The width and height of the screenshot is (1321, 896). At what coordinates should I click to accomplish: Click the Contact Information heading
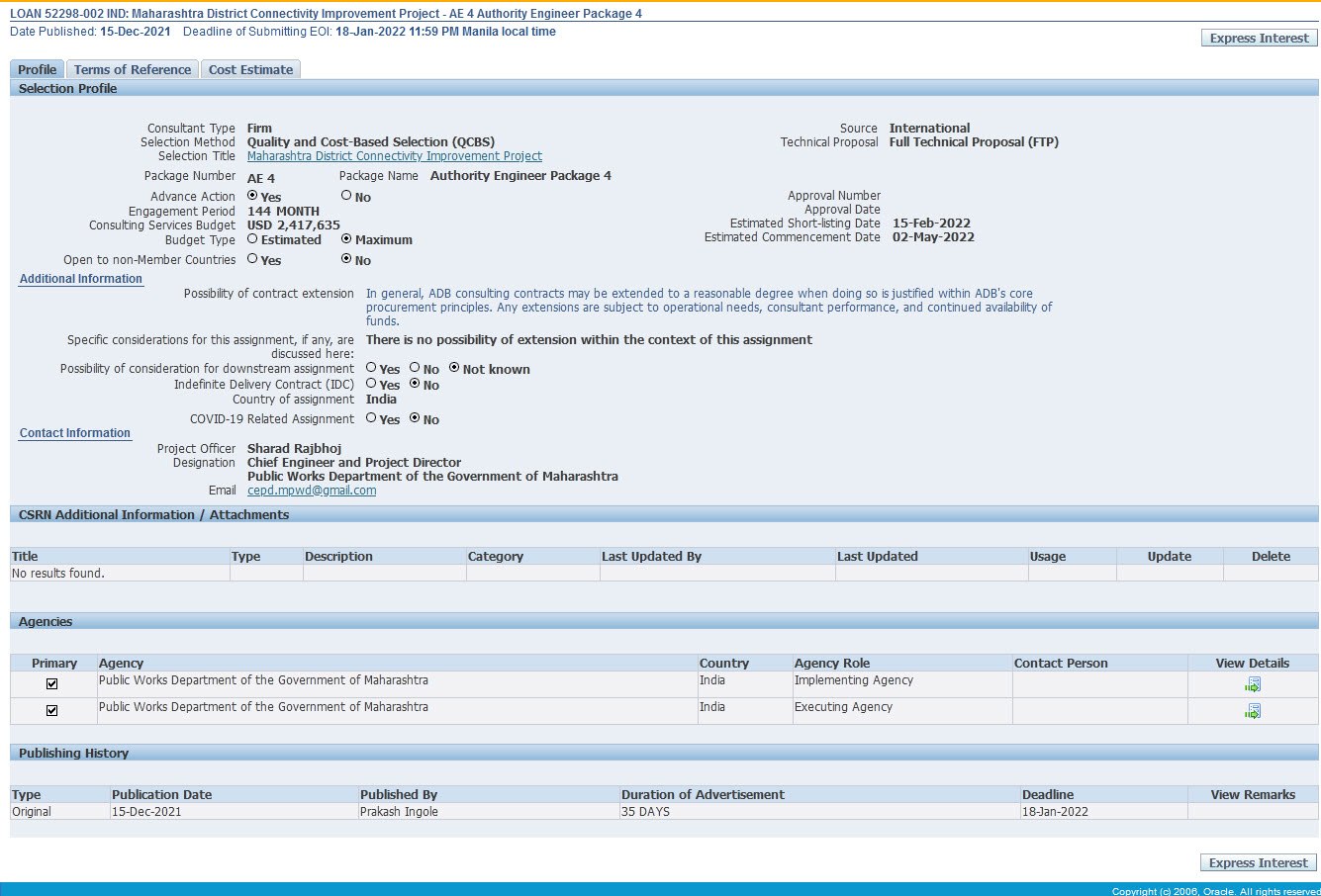[75, 433]
